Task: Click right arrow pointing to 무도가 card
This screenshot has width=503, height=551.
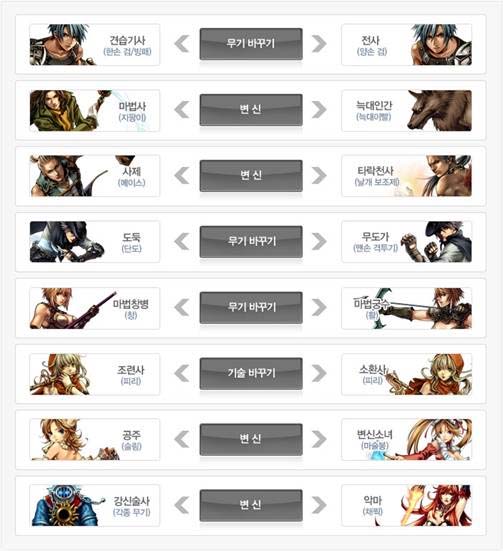Action: (319, 241)
